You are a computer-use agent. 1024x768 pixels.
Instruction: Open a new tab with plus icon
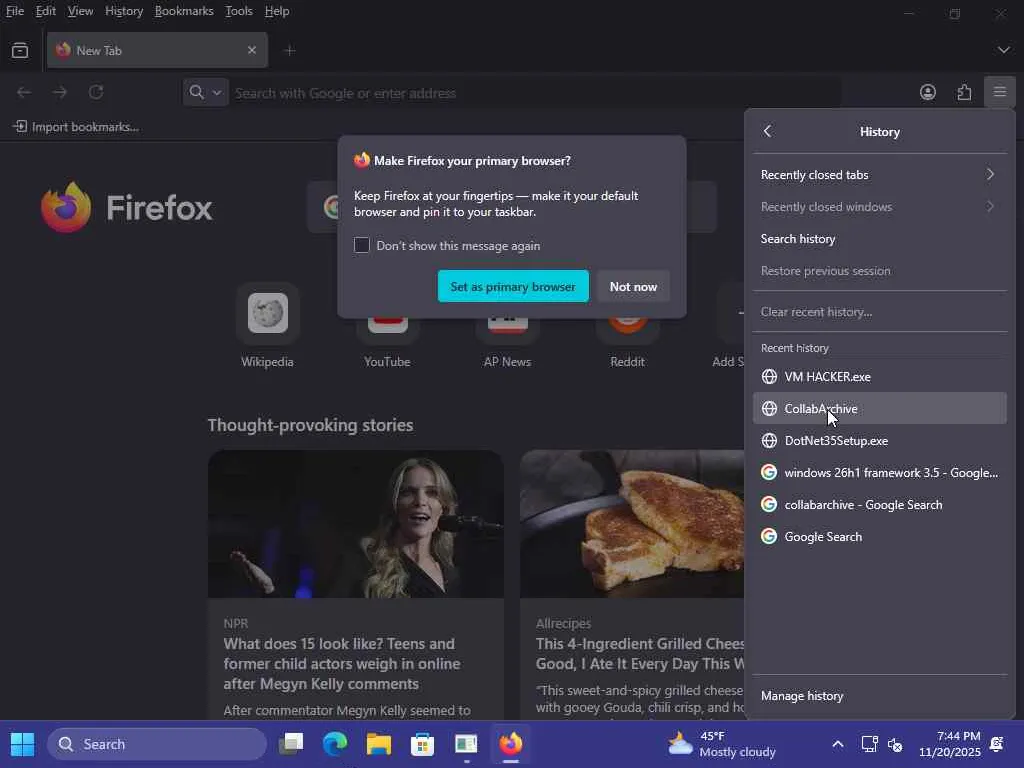click(290, 50)
